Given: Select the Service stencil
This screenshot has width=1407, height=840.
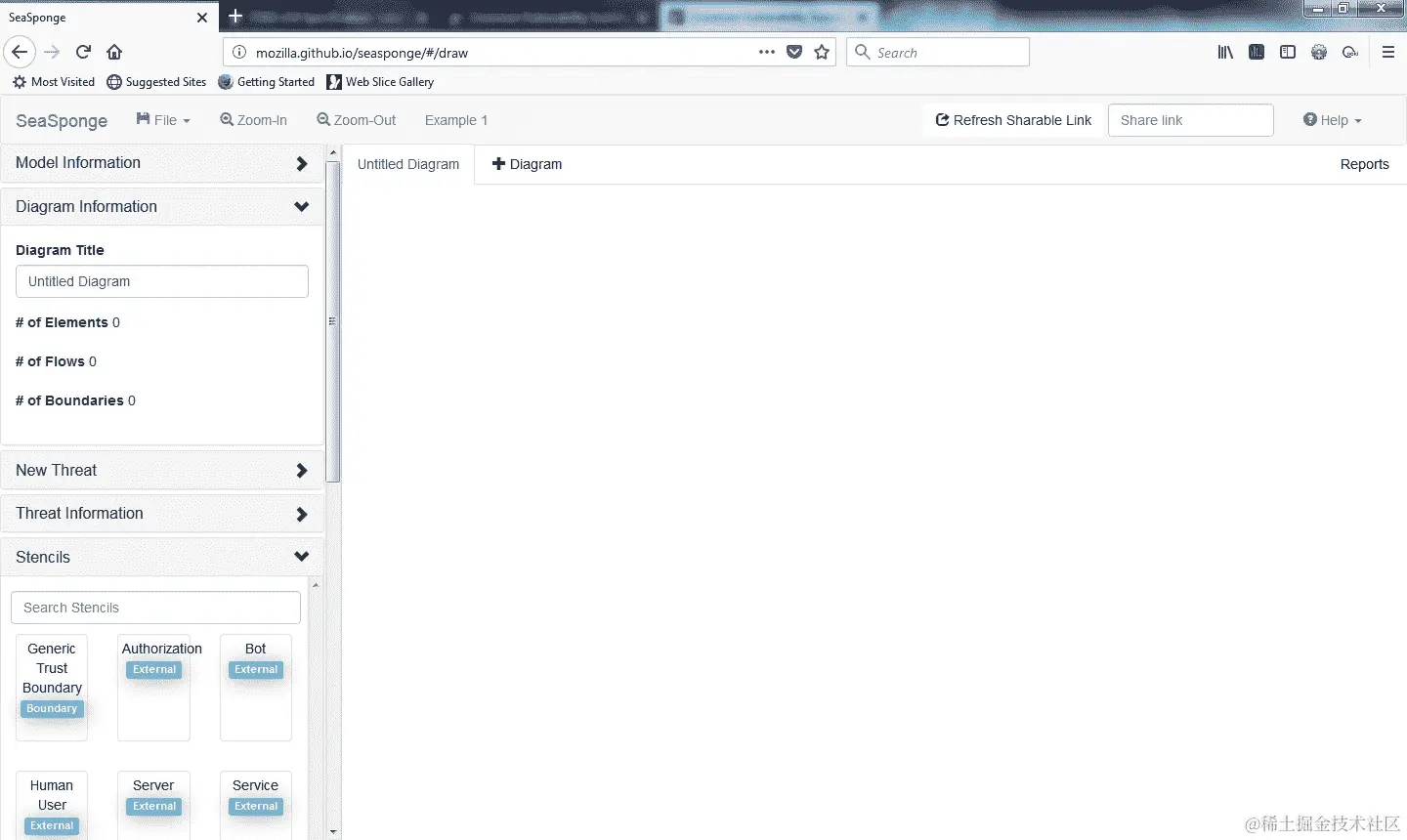Looking at the screenshot, I should pyautogui.click(x=255, y=806).
